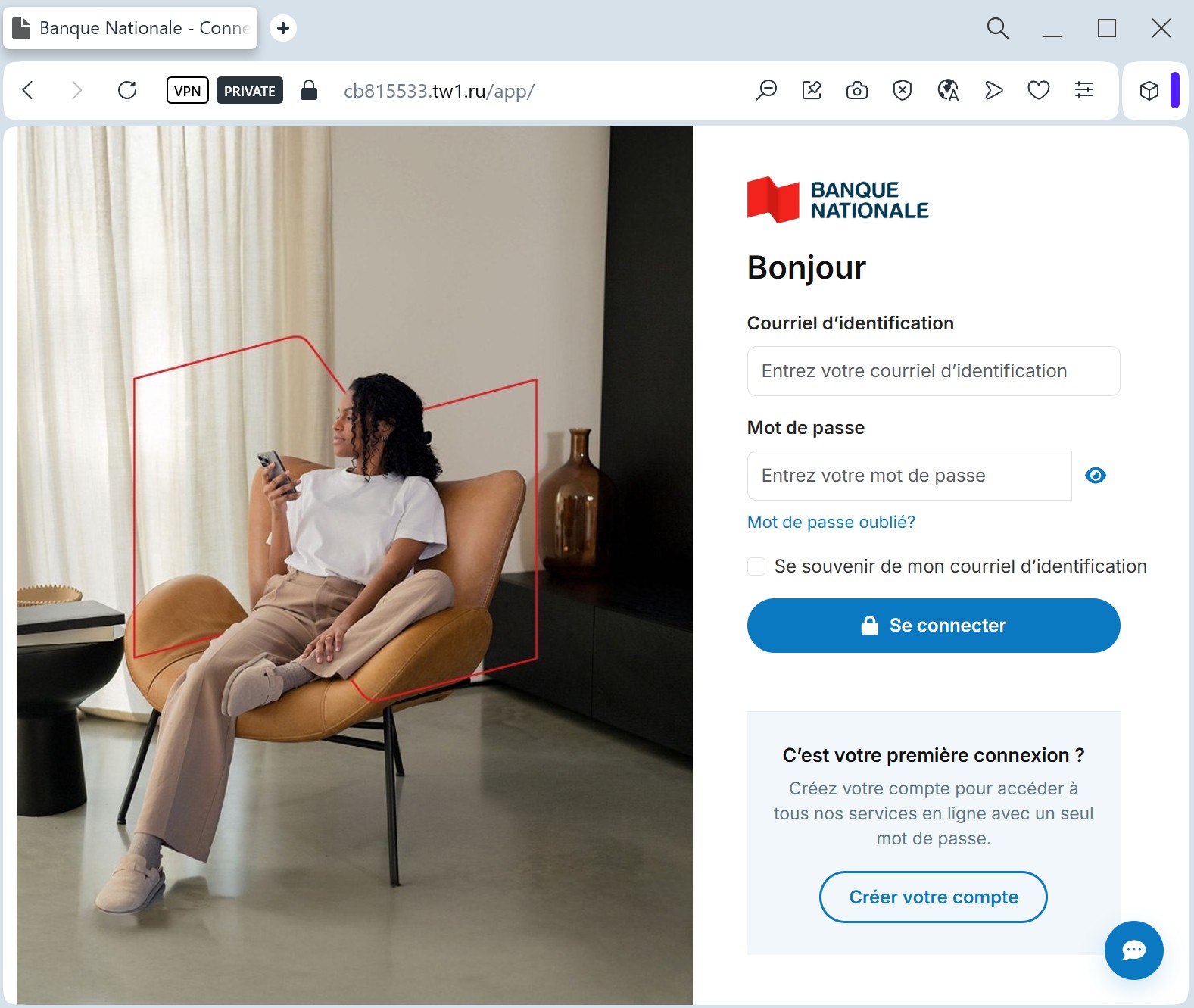This screenshot has height=1008, width=1194.
Task: Open the extensions cube icon
Action: (x=1149, y=91)
